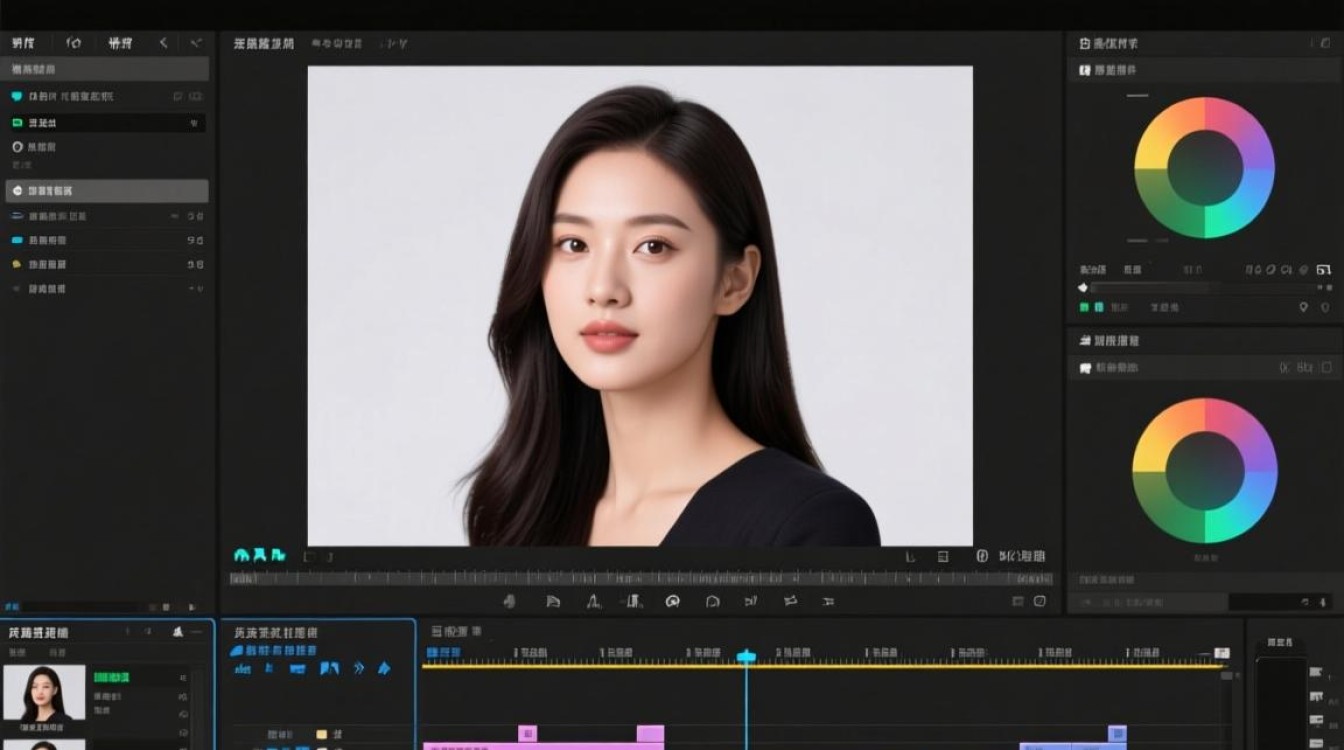This screenshot has height=750, width=1344.
Task: Open the dropdown arrow on green-rectangle row
Action: pyautogui.click(x=194, y=123)
